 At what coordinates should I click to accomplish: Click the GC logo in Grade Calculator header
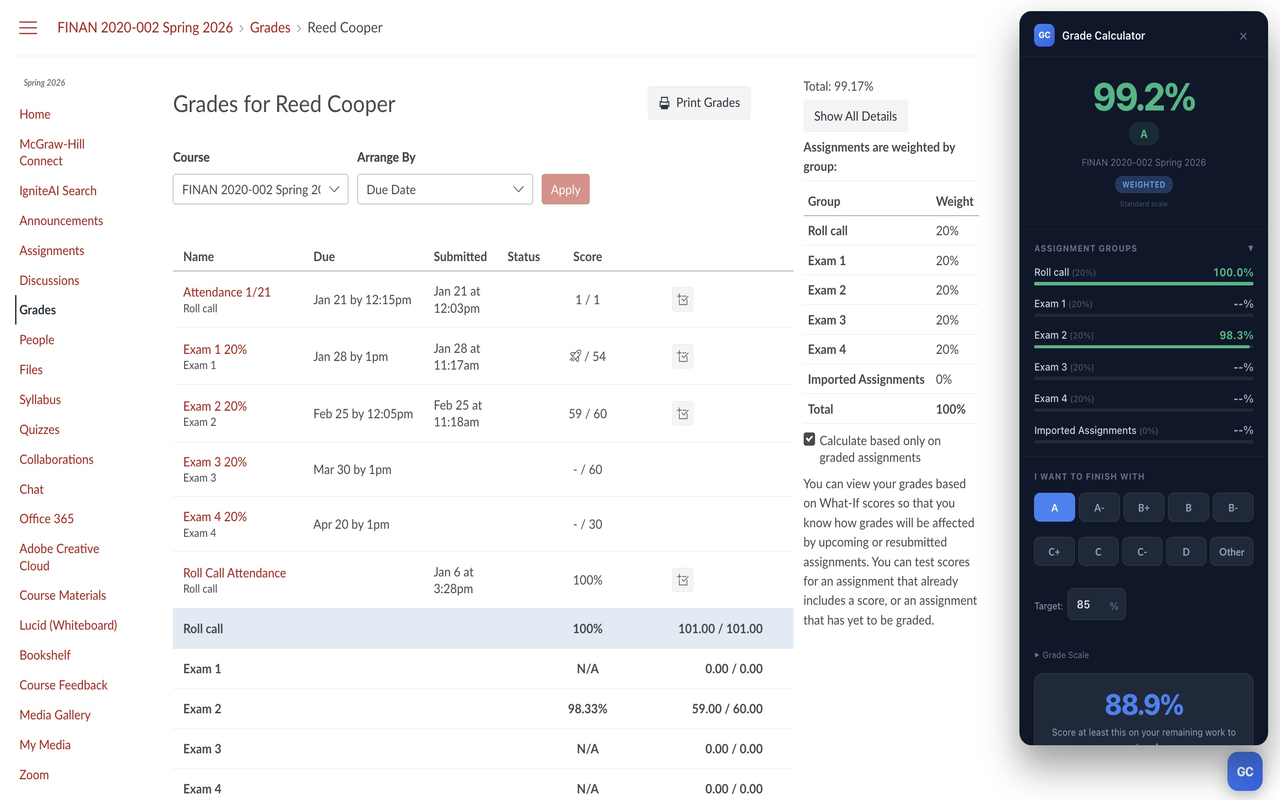click(x=1044, y=35)
